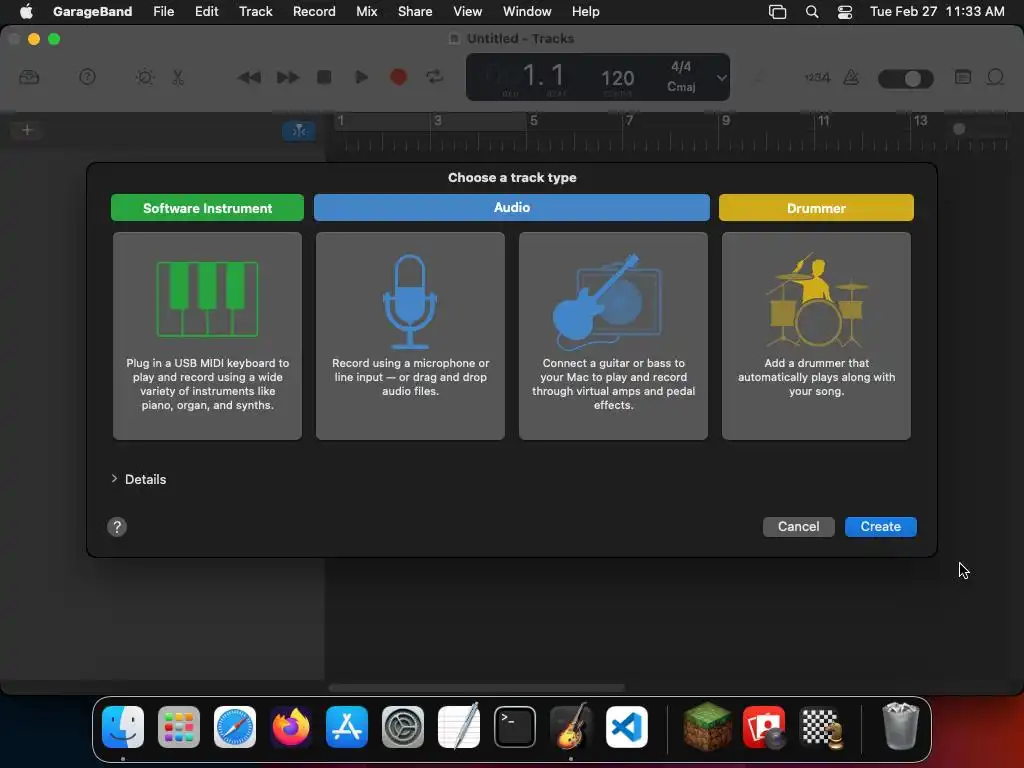This screenshot has height=768, width=1024.
Task: Click the Play transport button
Action: 361,77
